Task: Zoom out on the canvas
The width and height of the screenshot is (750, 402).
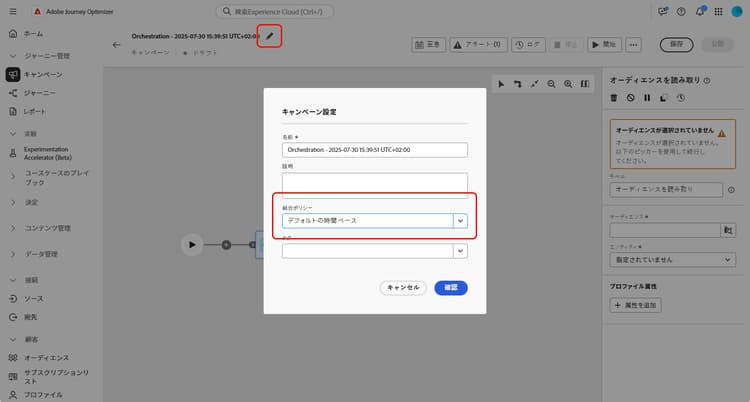Action: tap(551, 84)
